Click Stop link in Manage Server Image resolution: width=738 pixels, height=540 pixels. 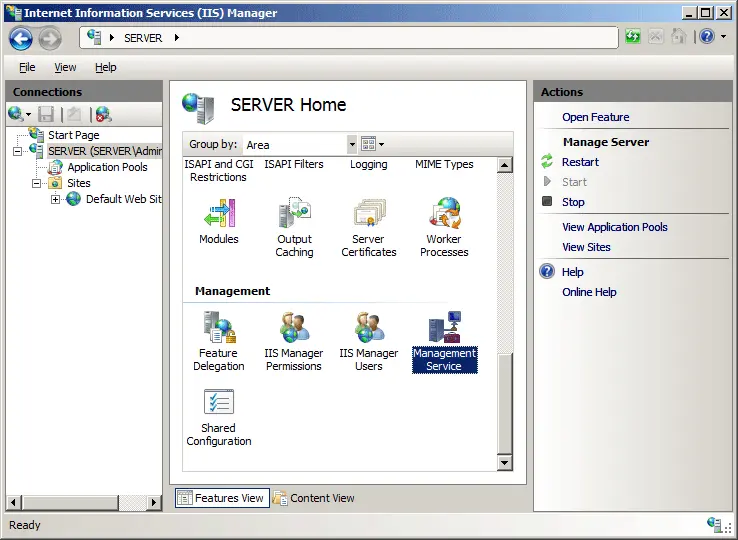pos(573,202)
